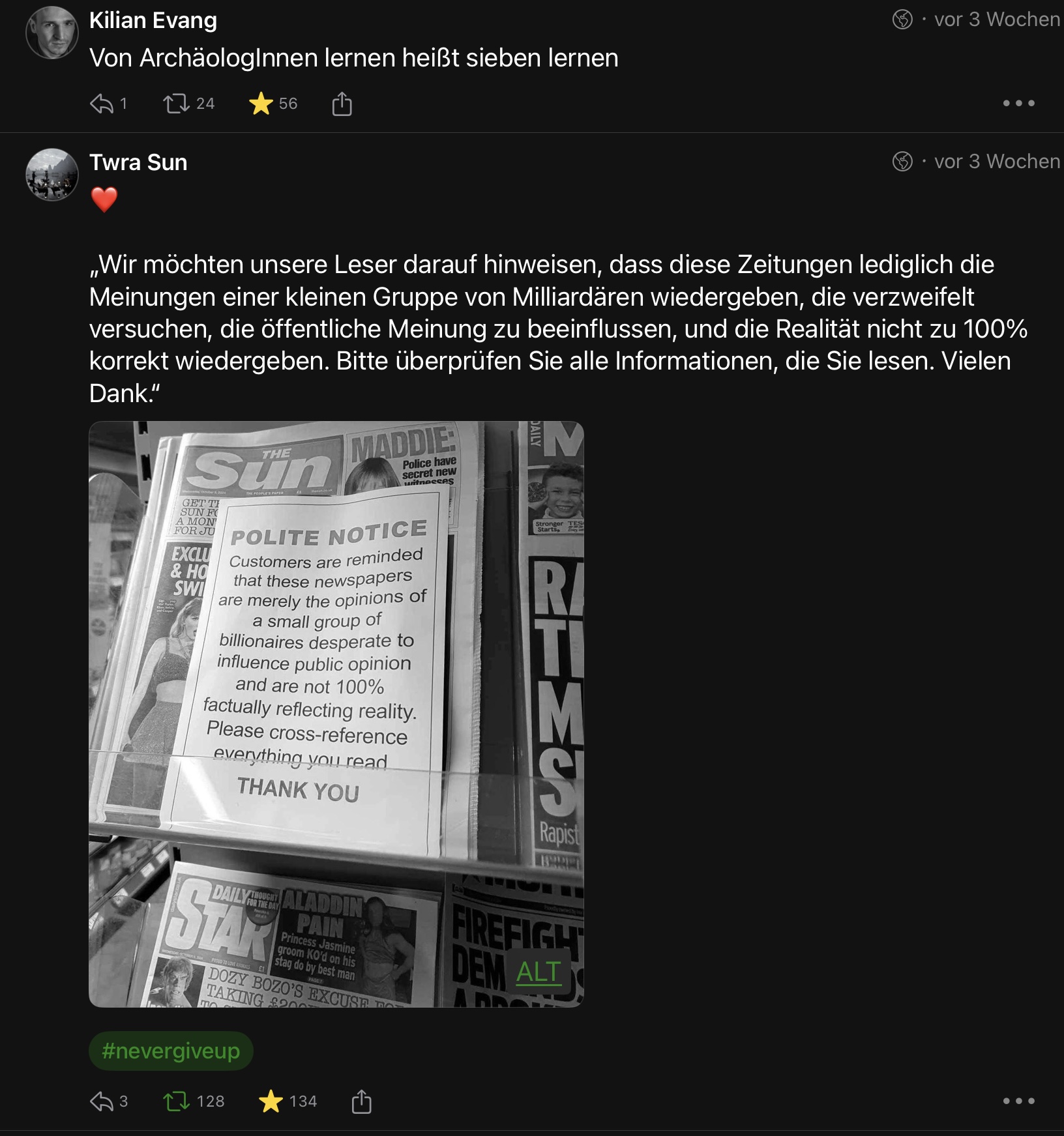
Task: Share Kilian Evang's post
Action: (x=342, y=104)
